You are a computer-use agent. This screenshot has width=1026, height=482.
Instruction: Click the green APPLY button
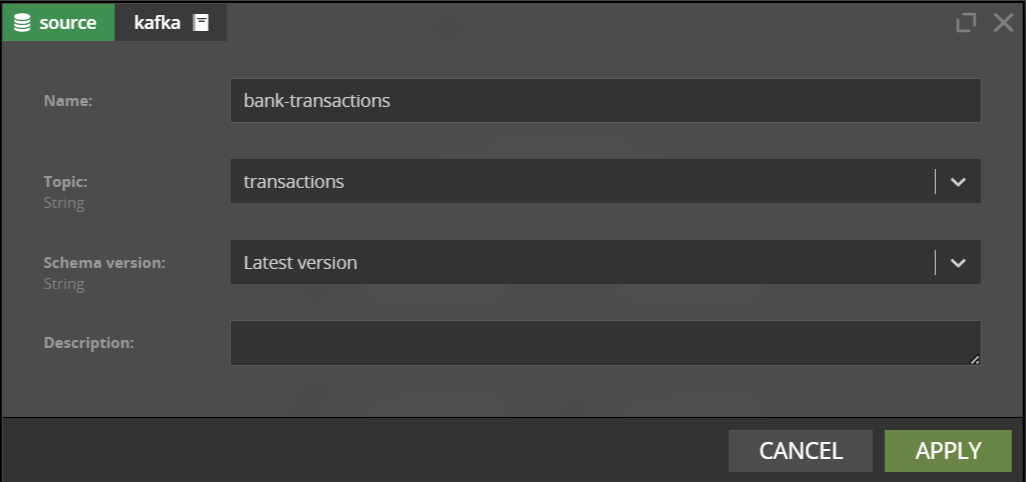[x=948, y=451]
